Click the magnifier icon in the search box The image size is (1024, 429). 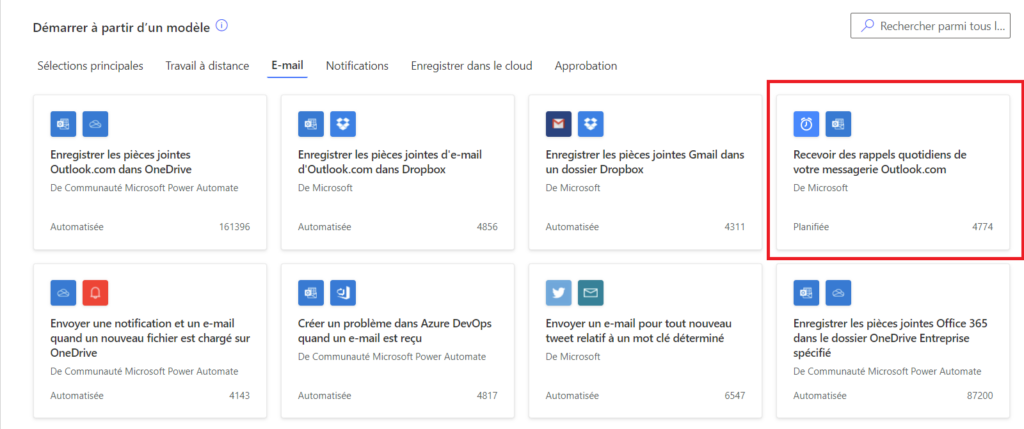point(866,26)
